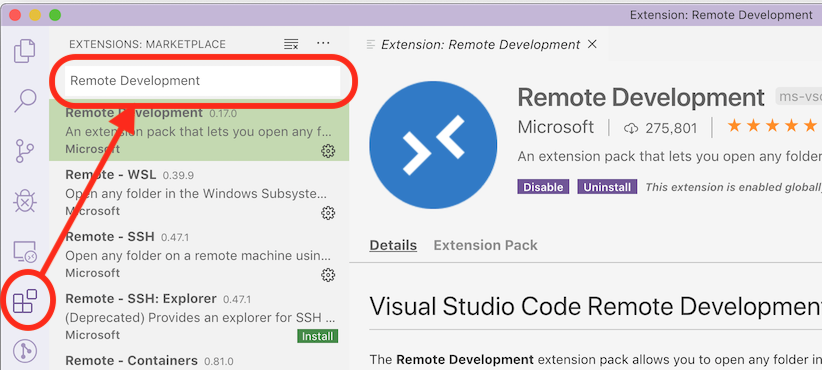Select Remote - Containers in the results list
The width and height of the screenshot is (822, 370).
coord(199,362)
